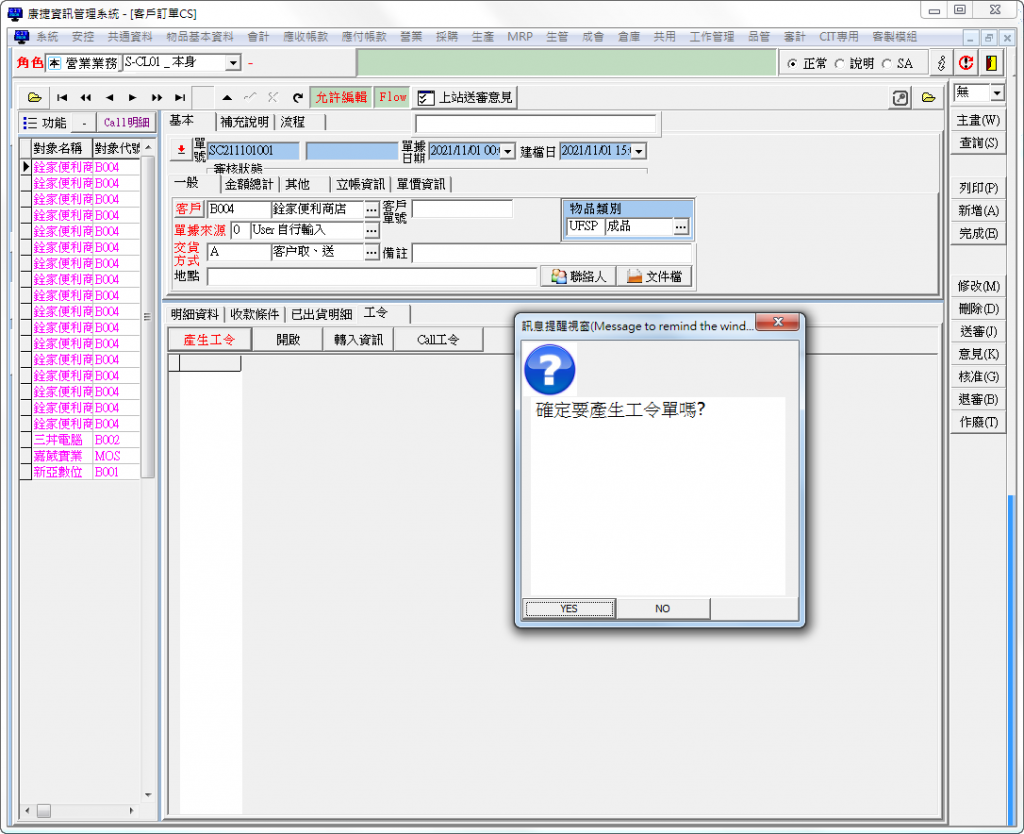Open the 採購 menu
Viewport: 1024px width, 834px height.
click(x=446, y=36)
